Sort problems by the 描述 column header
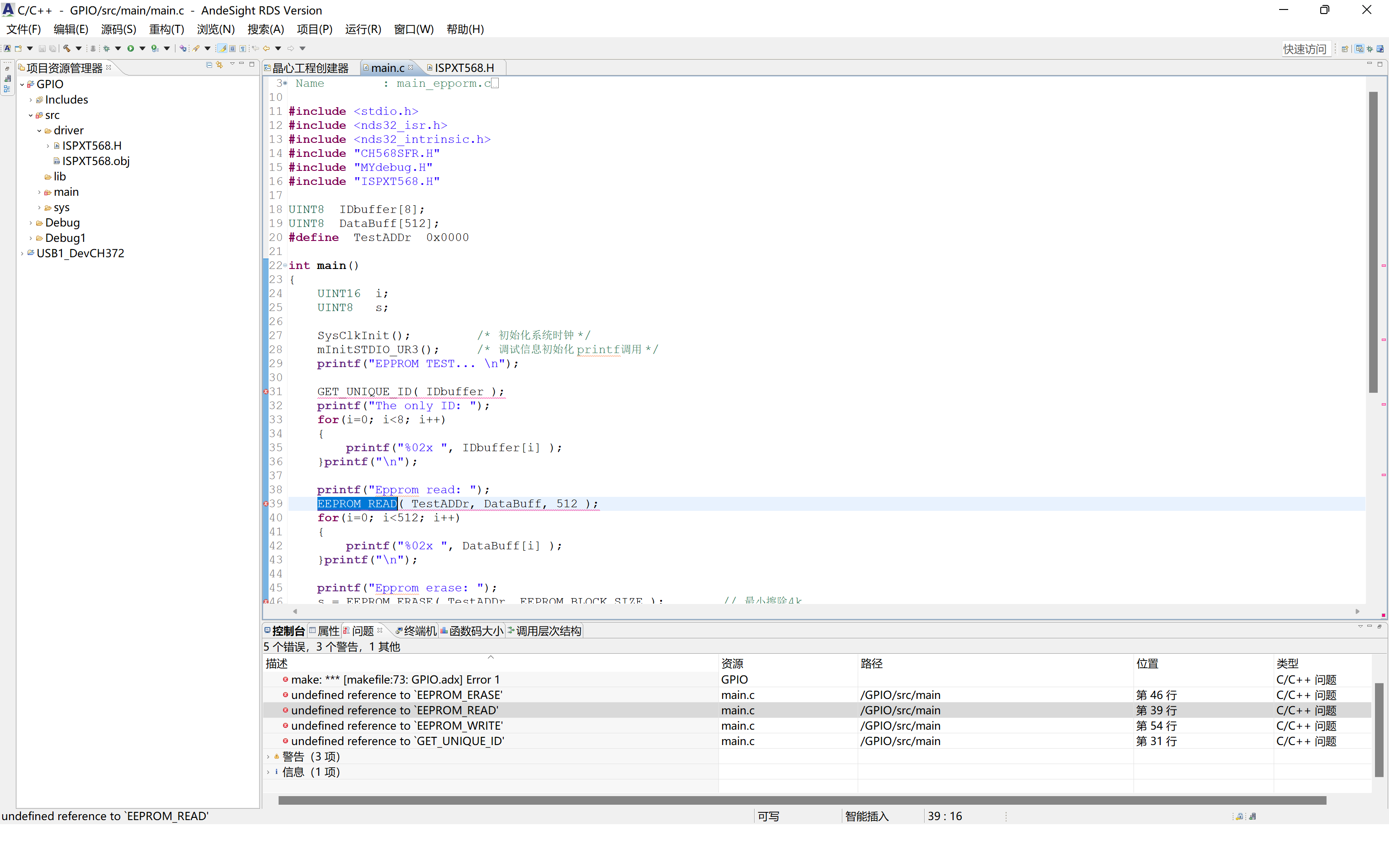 tap(490, 664)
